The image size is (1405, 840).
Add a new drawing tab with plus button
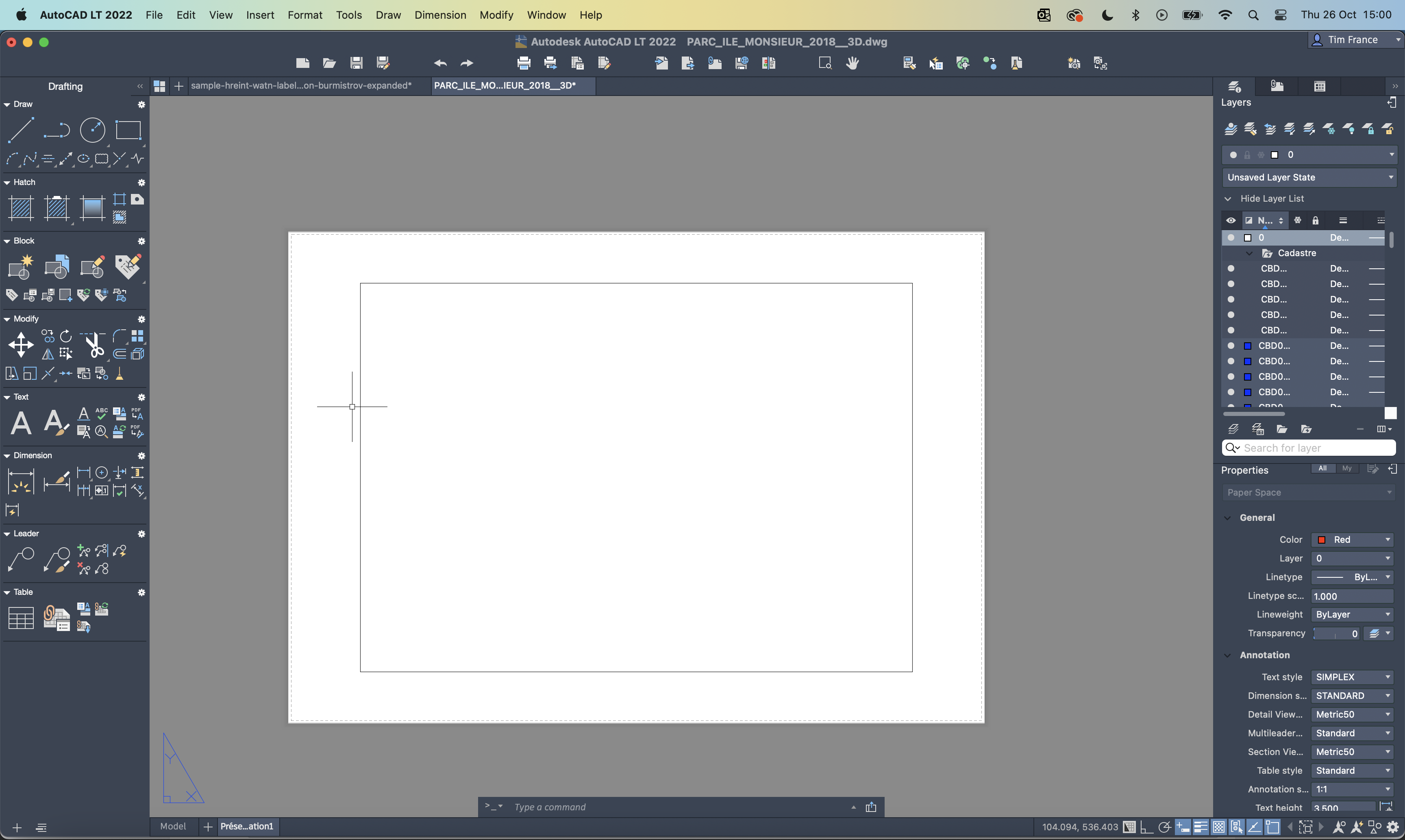click(x=179, y=86)
